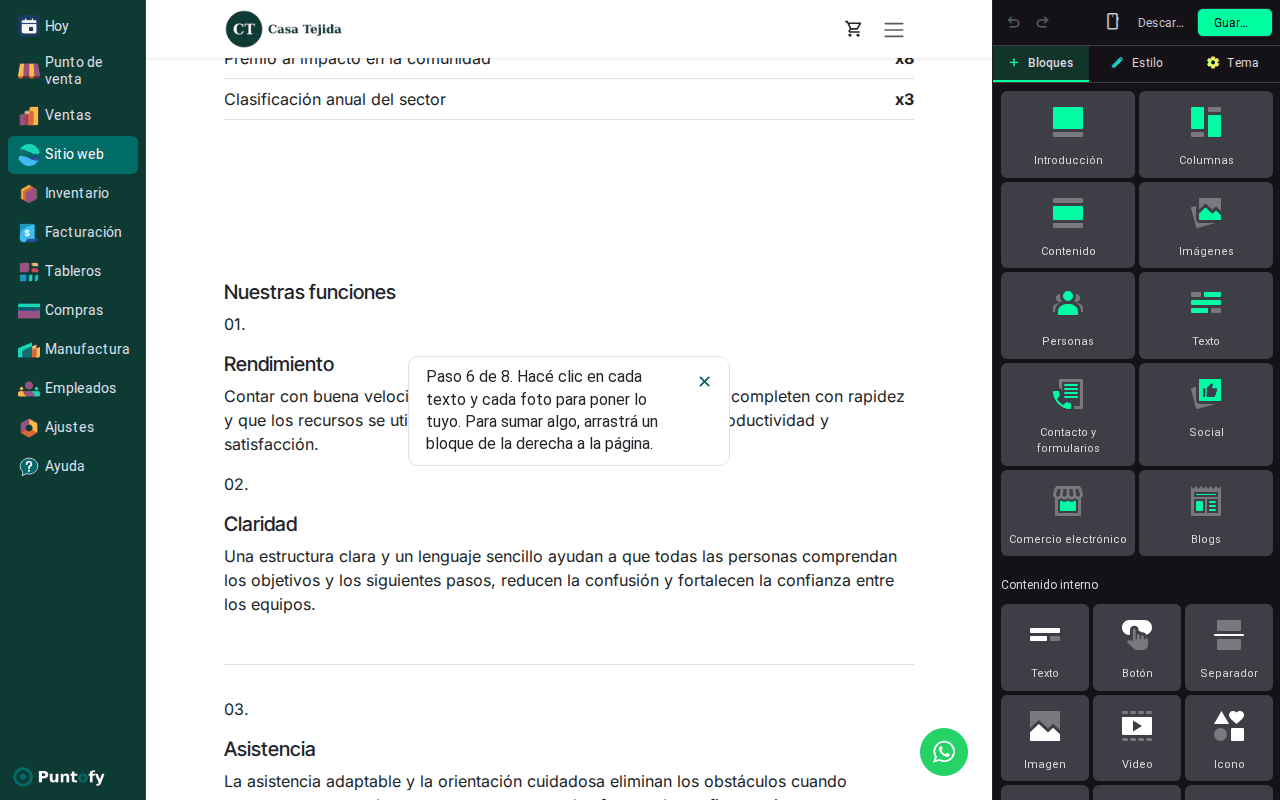Open the hamburger menu in site header

click(x=894, y=30)
